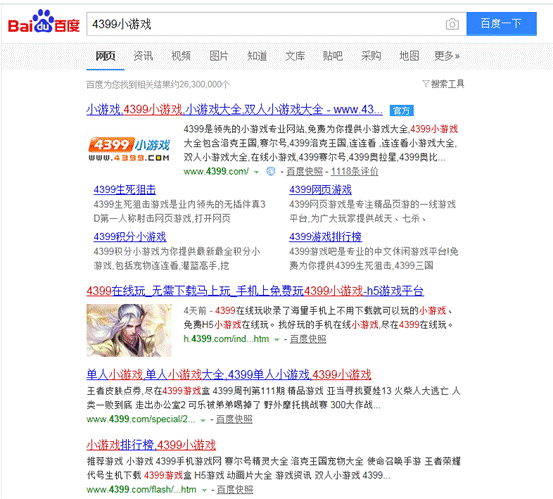Open the 4399生死狙击 sublink

[x=124, y=190]
